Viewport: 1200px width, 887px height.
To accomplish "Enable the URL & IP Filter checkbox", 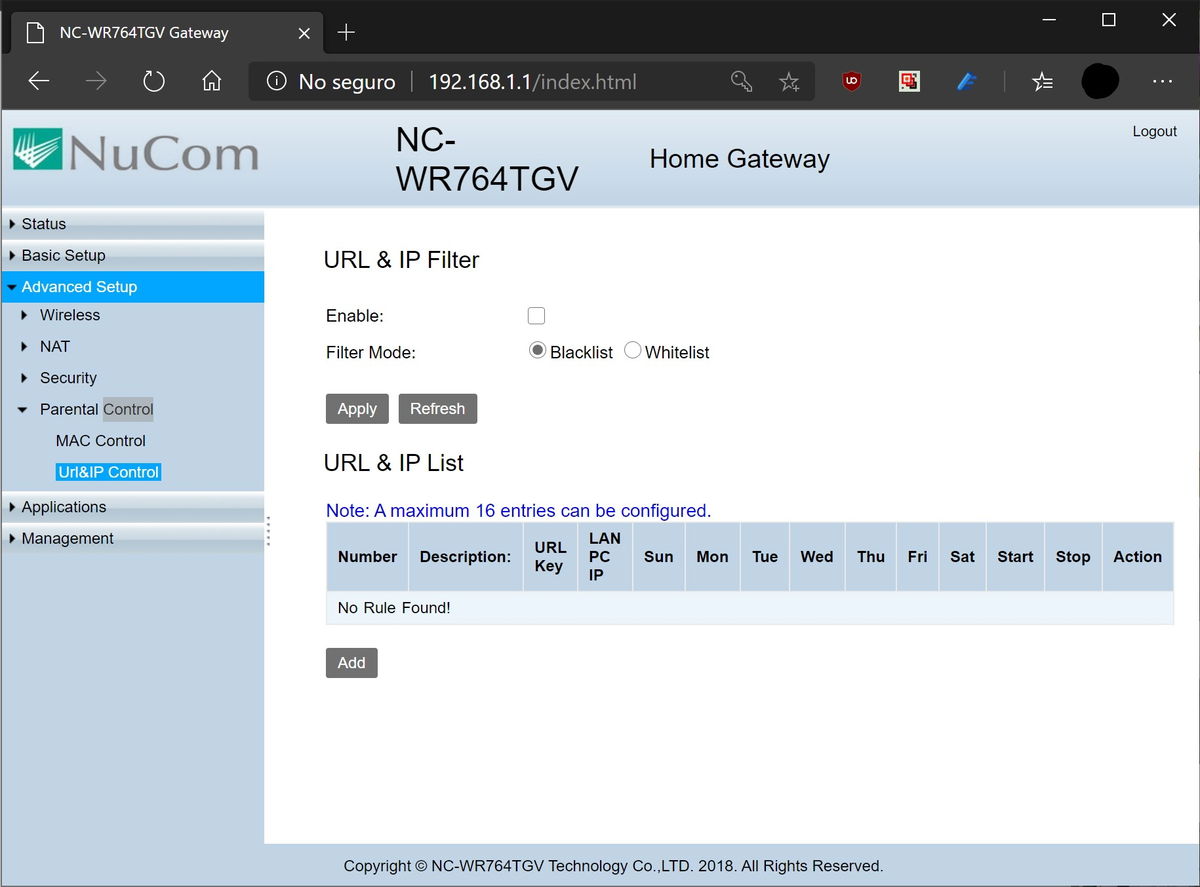I will click(x=536, y=315).
